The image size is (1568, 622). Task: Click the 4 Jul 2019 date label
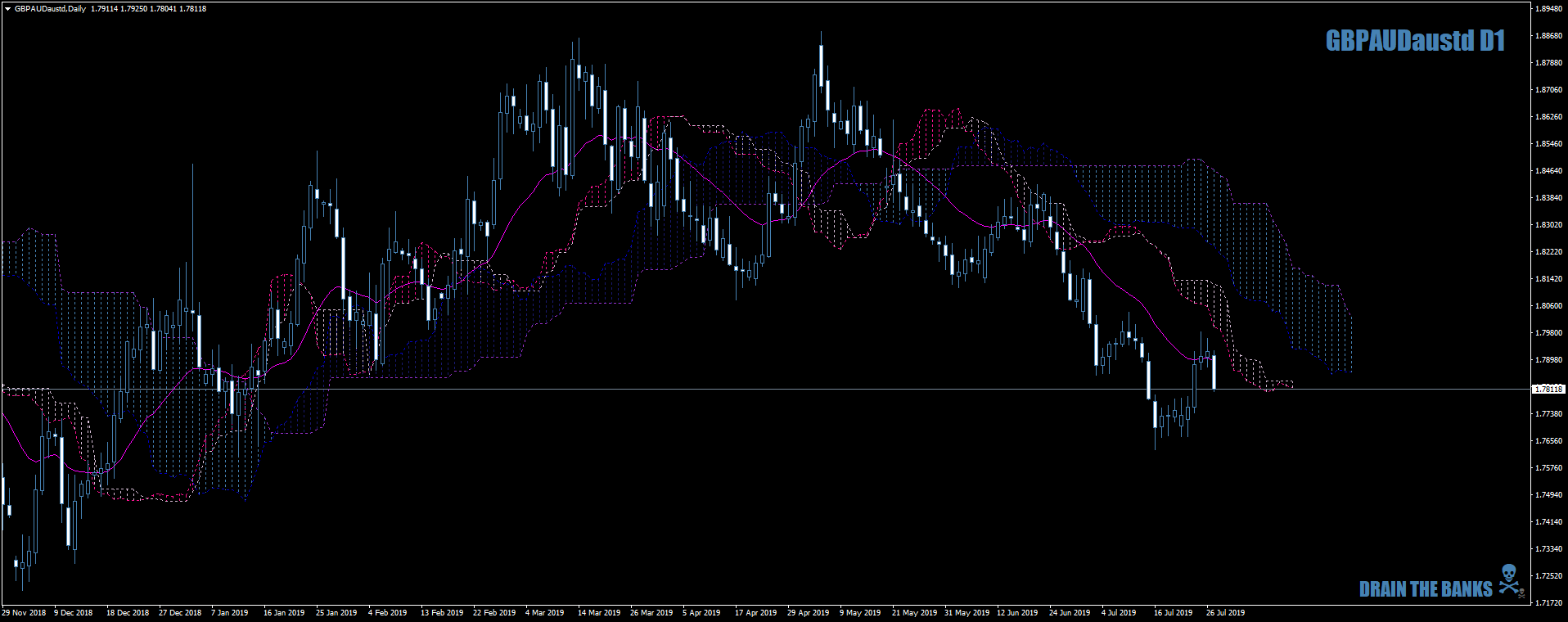tap(1119, 613)
